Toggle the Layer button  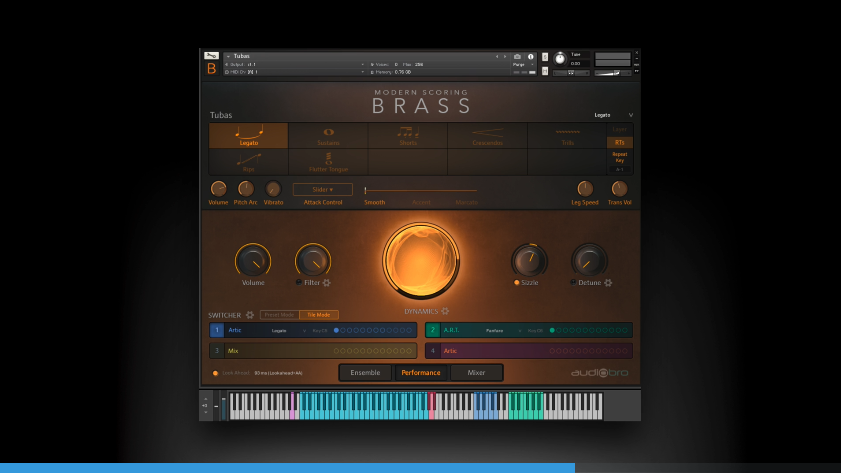pyautogui.click(x=619, y=129)
